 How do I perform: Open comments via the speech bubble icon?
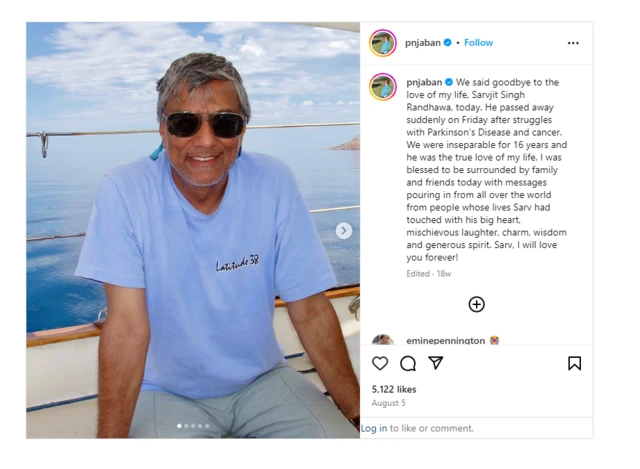tap(408, 363)
